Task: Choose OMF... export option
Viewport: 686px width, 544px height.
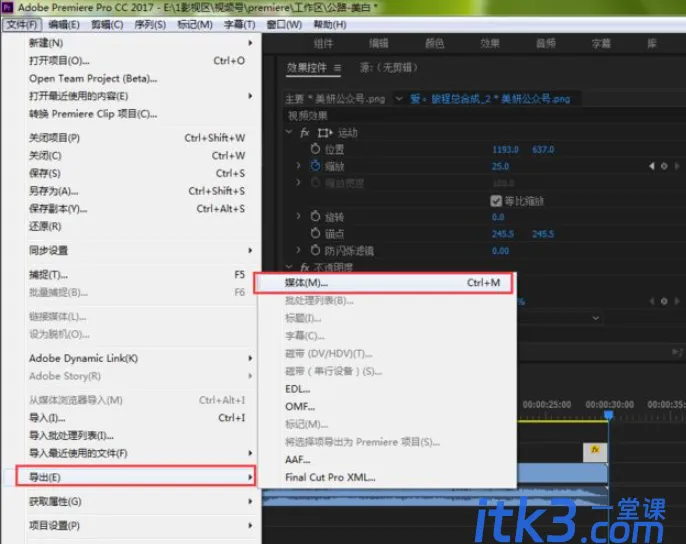Action: (387, 407)
